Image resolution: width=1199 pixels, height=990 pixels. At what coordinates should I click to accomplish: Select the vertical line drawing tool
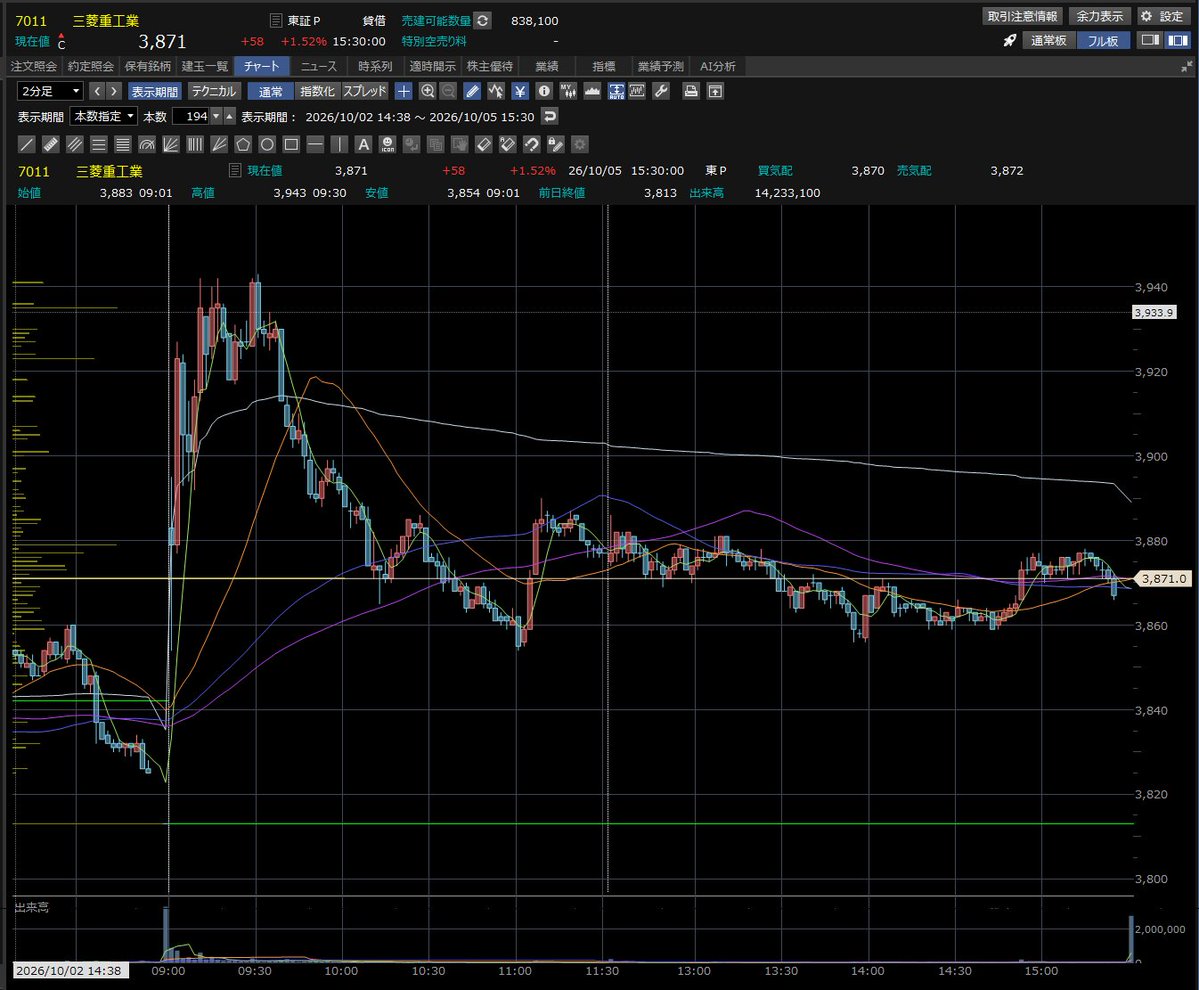[x=340, y=144]
